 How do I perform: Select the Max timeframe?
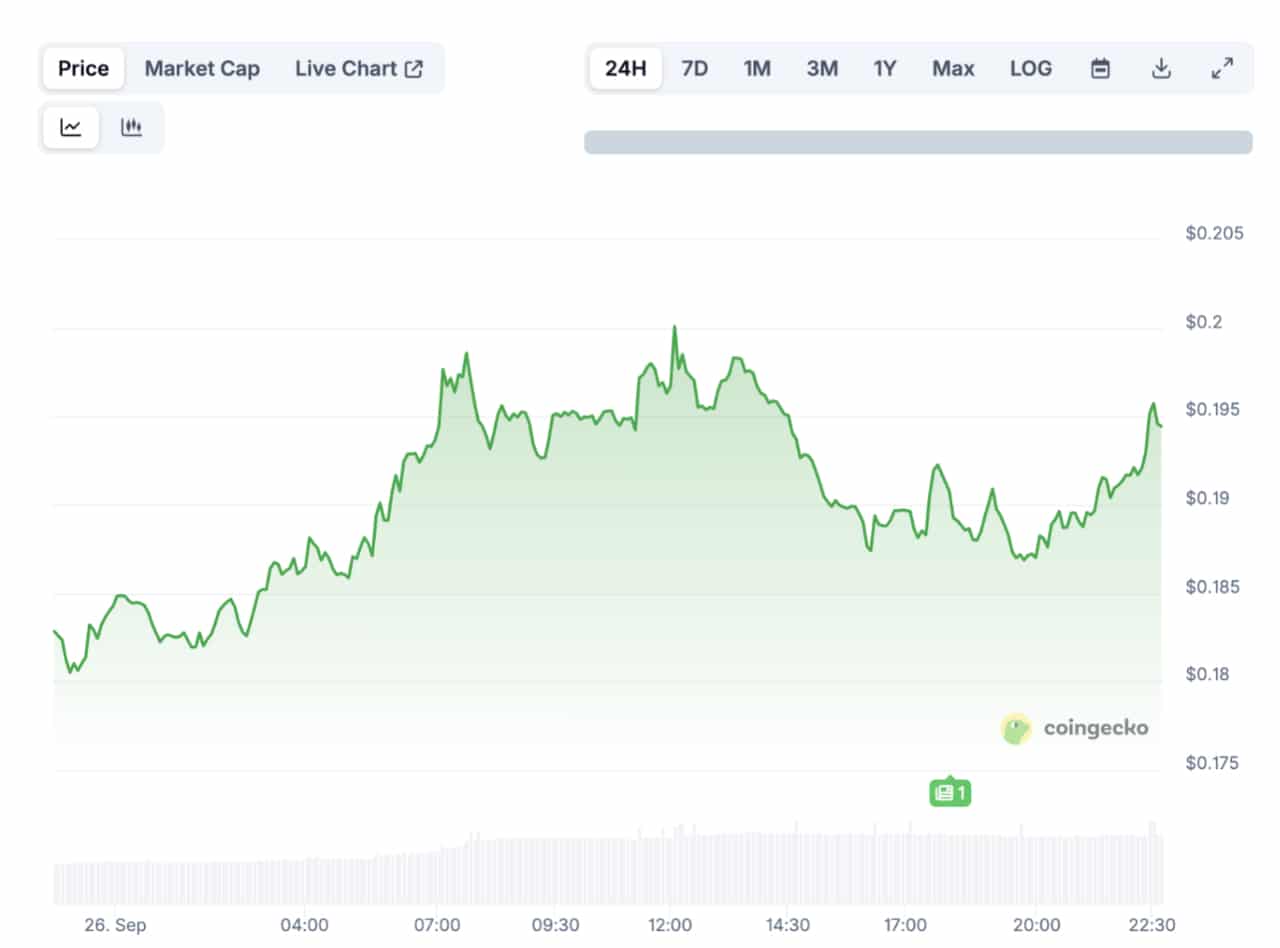[953, 68]
